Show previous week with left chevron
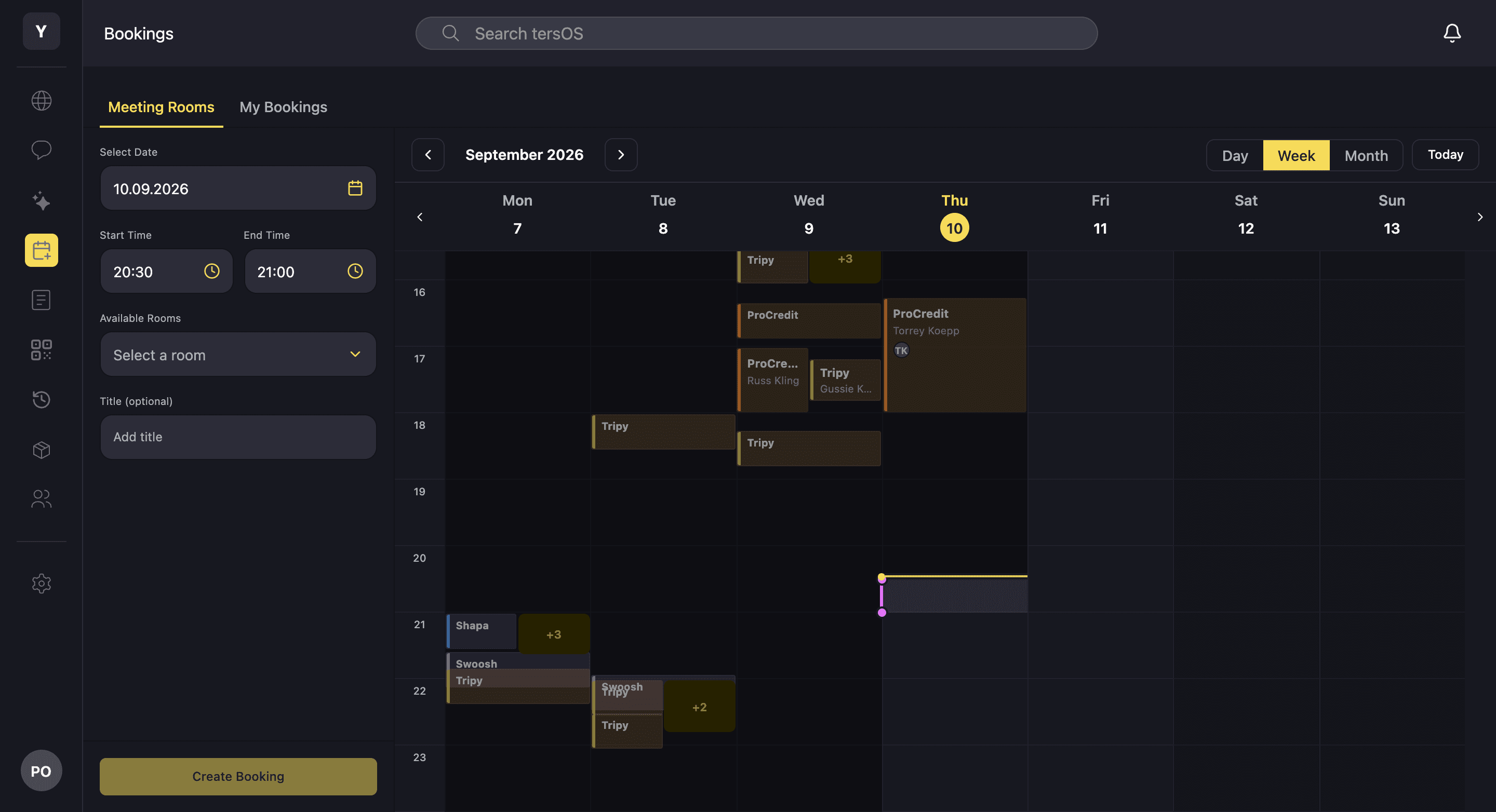 coord(420,216)
